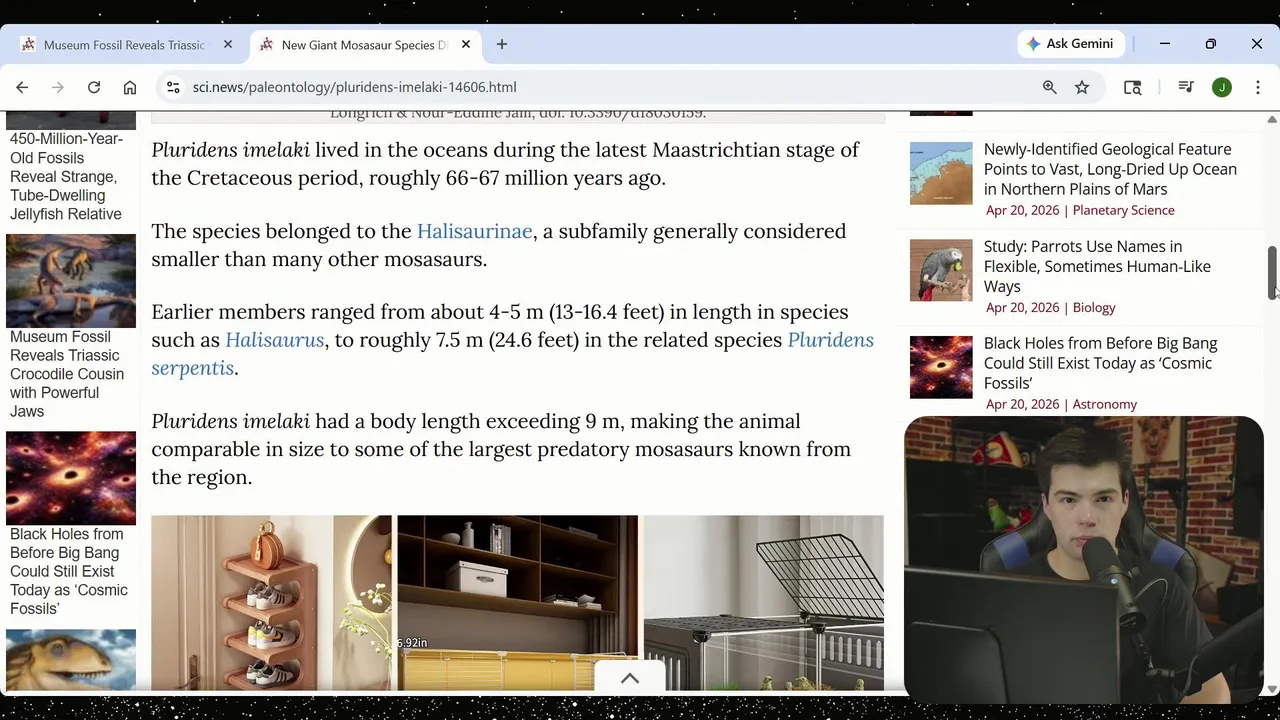1280x720 pixels.
Task: Click the wooden shelf advertisement image
Action: click(517, 603)
